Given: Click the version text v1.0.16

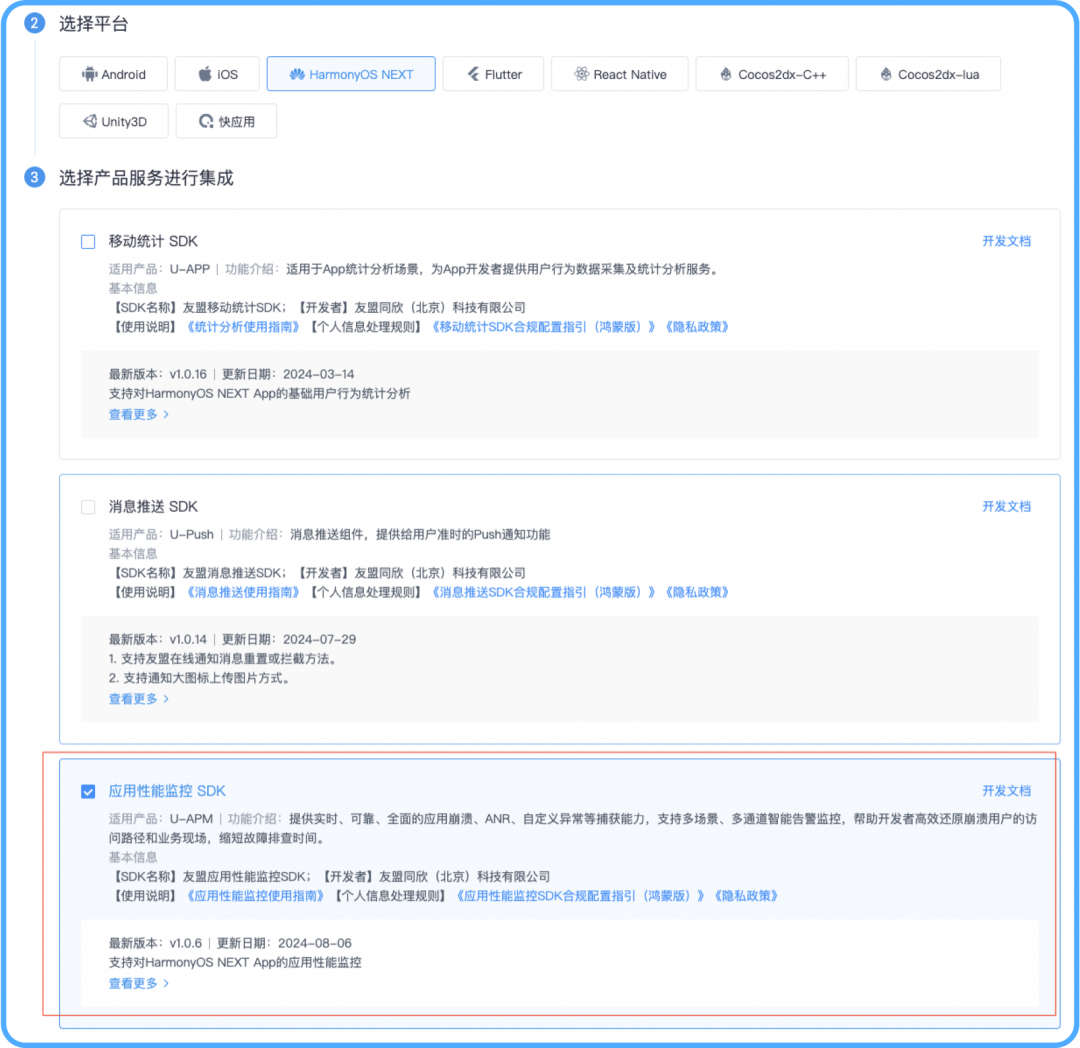Looking at the screenshot, I should pyautogui.click(x=188, y=375).
